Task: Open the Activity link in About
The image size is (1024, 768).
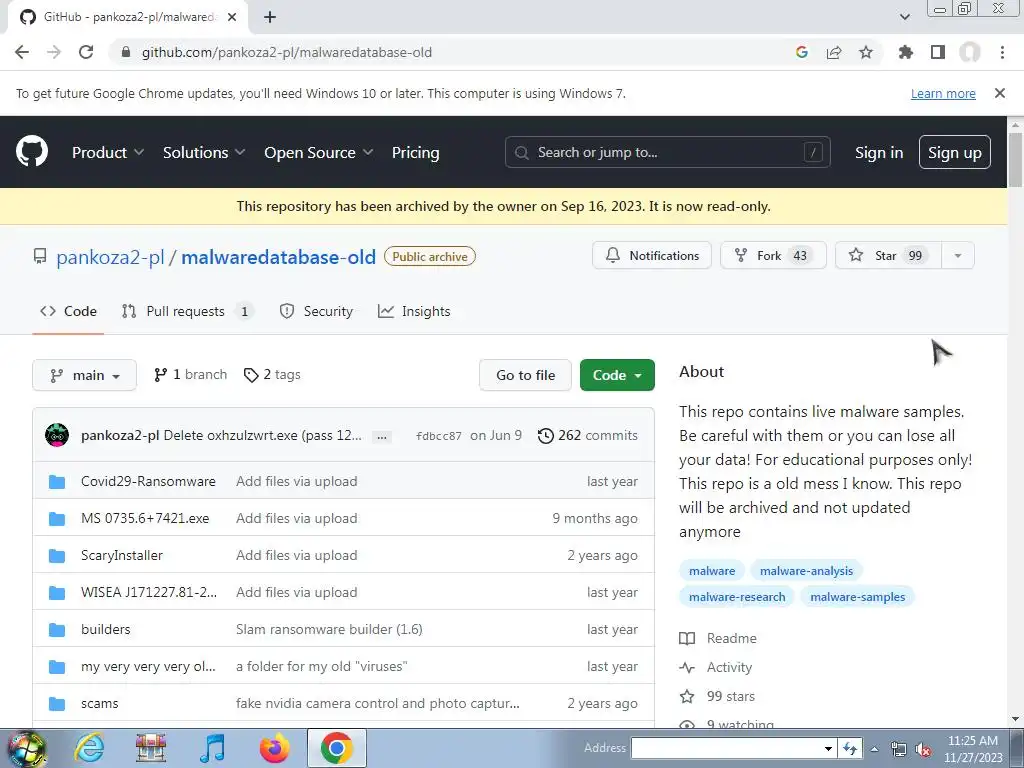Action: tap(716, 667)
